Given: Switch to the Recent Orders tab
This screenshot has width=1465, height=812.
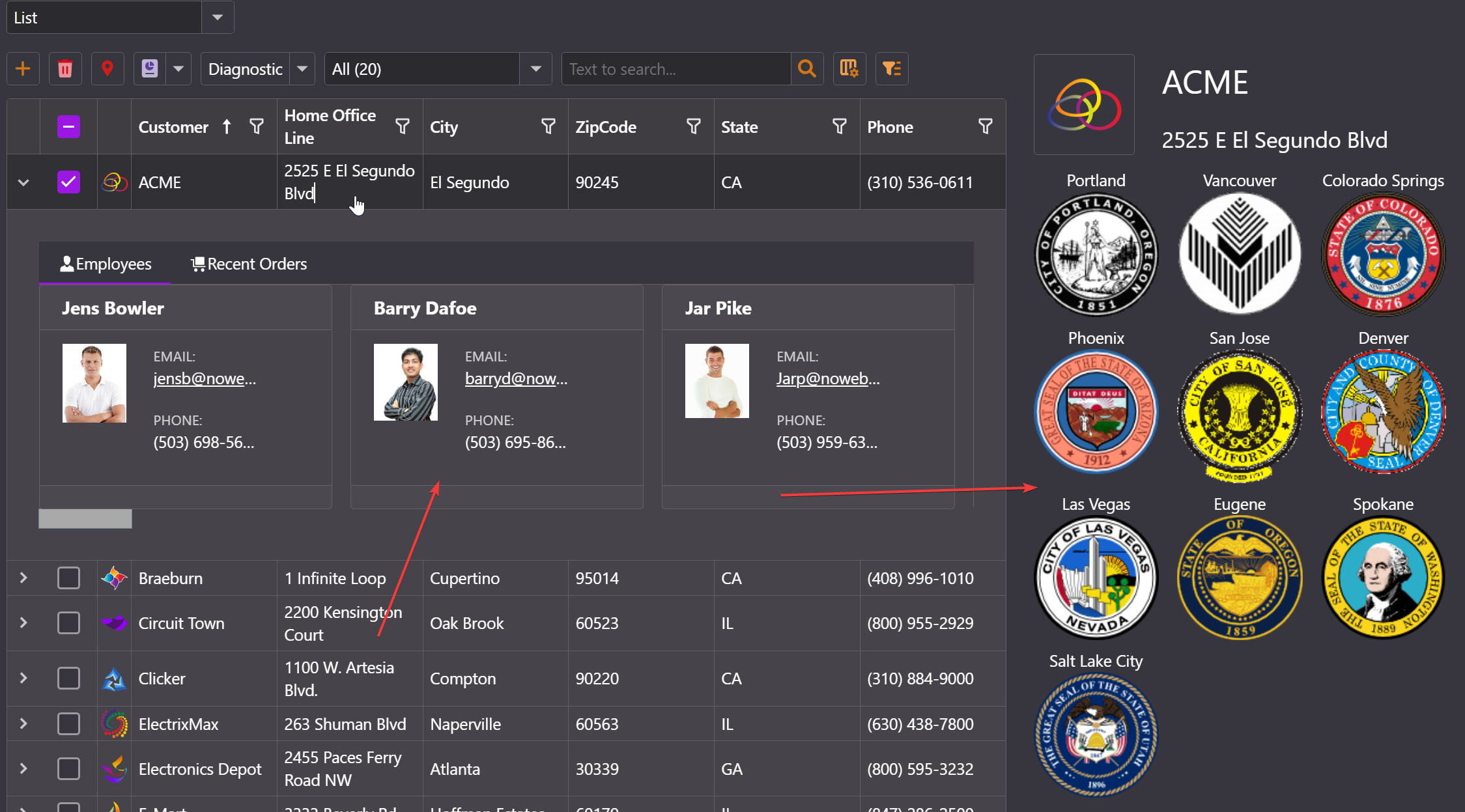Looking at the screenshot, I should (x=248, y=264).
